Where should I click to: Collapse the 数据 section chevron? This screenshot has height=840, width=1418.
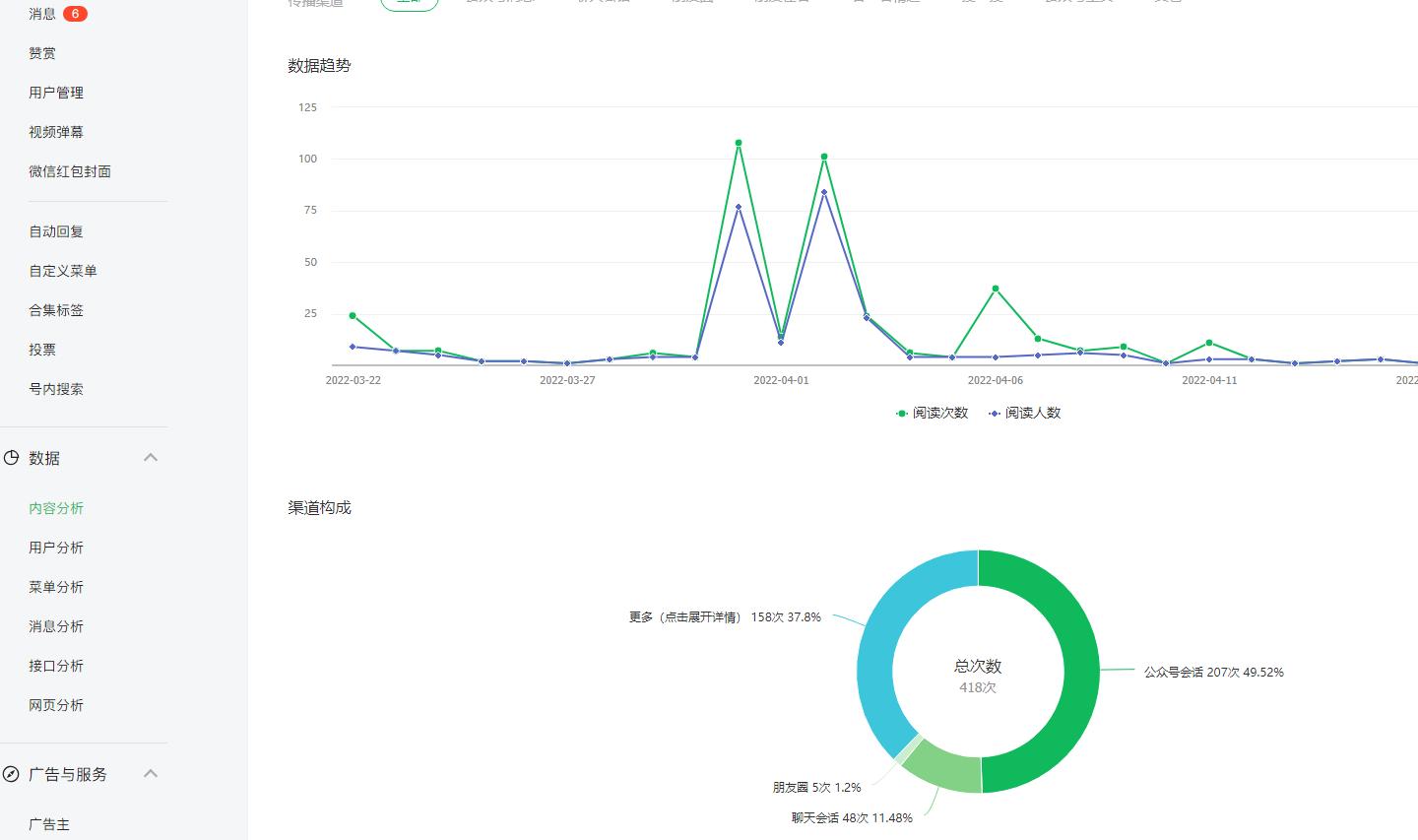151,458
